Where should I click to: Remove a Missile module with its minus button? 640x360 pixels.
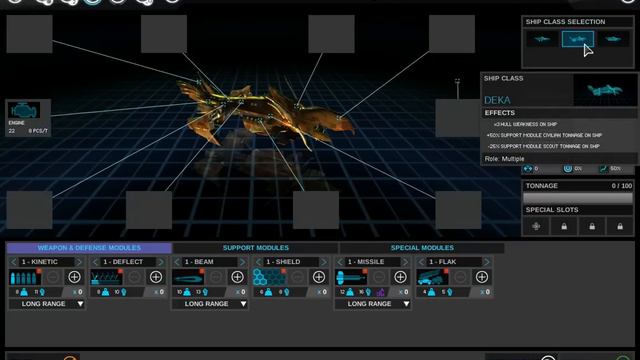click(x=379, y=277)
